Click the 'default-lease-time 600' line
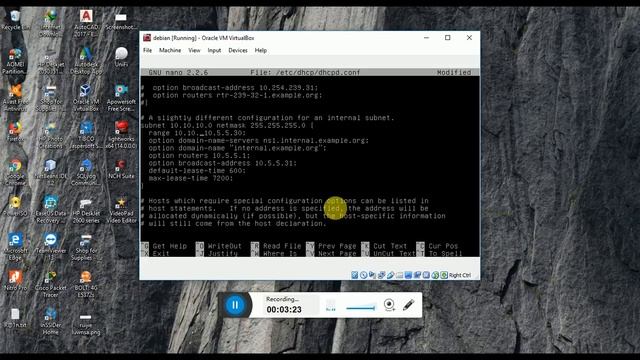640x360 pixels. 197,171
